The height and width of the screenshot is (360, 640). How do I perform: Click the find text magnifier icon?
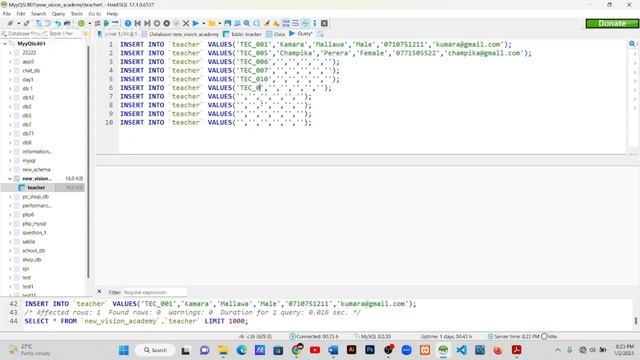247,23
